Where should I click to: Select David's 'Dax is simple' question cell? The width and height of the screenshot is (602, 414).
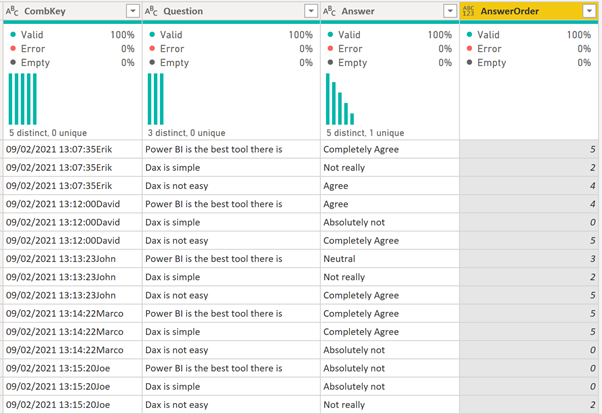pyautogui.click(x=231, y=222)
